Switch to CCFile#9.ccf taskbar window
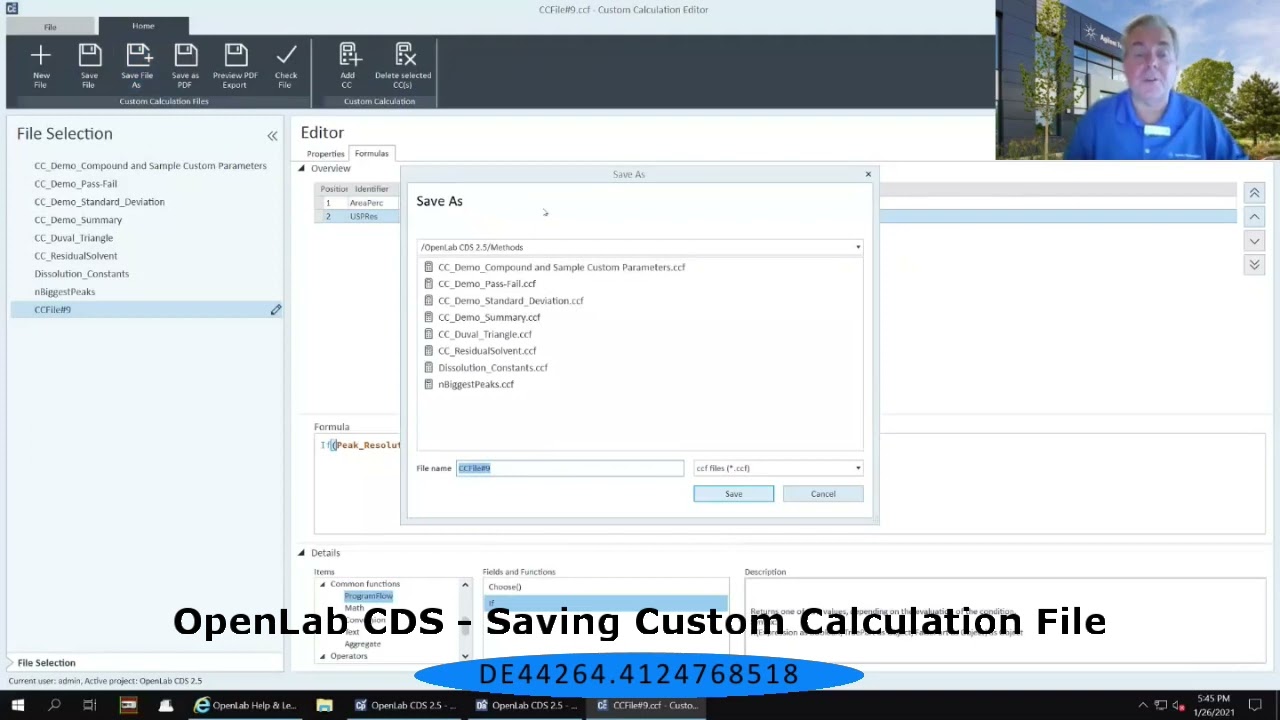Viewport: 1280px width, 720px height. pyautogui.click(x=648, y=705)
